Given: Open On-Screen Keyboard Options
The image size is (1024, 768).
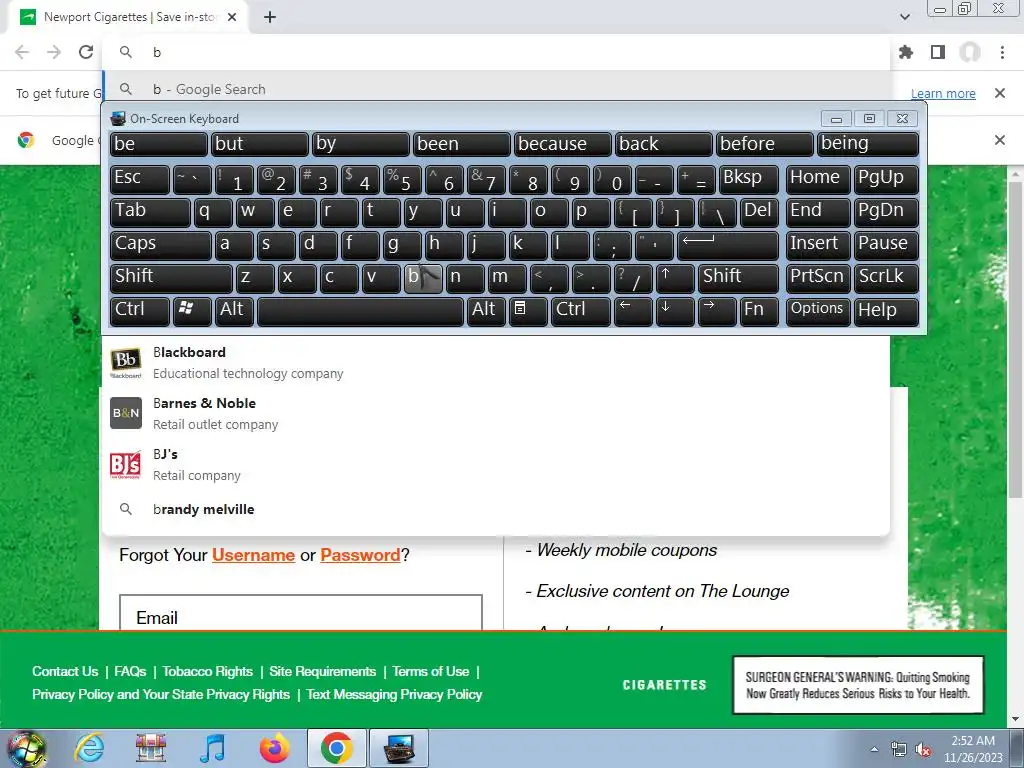Looking at the screenshot, I should pyautogui.click(x=818, y=310).
